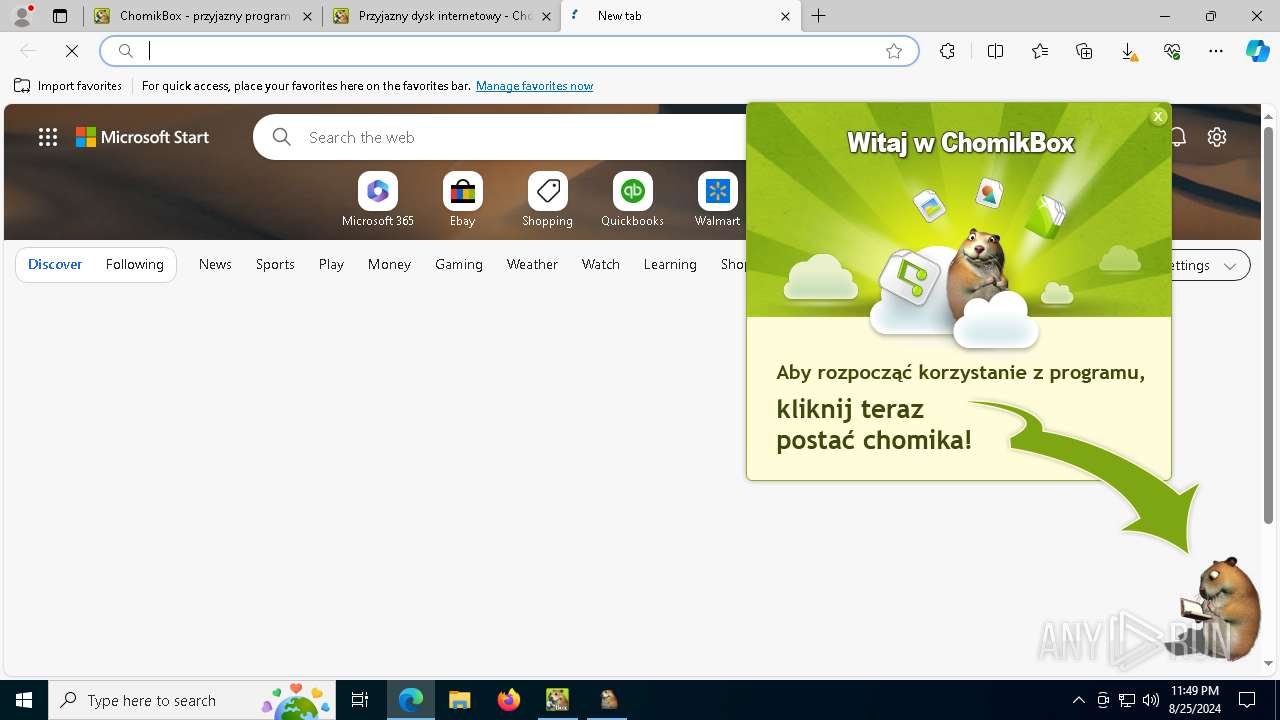
Task: Open the Extensions puzzle icon
Action: point(947,51)
